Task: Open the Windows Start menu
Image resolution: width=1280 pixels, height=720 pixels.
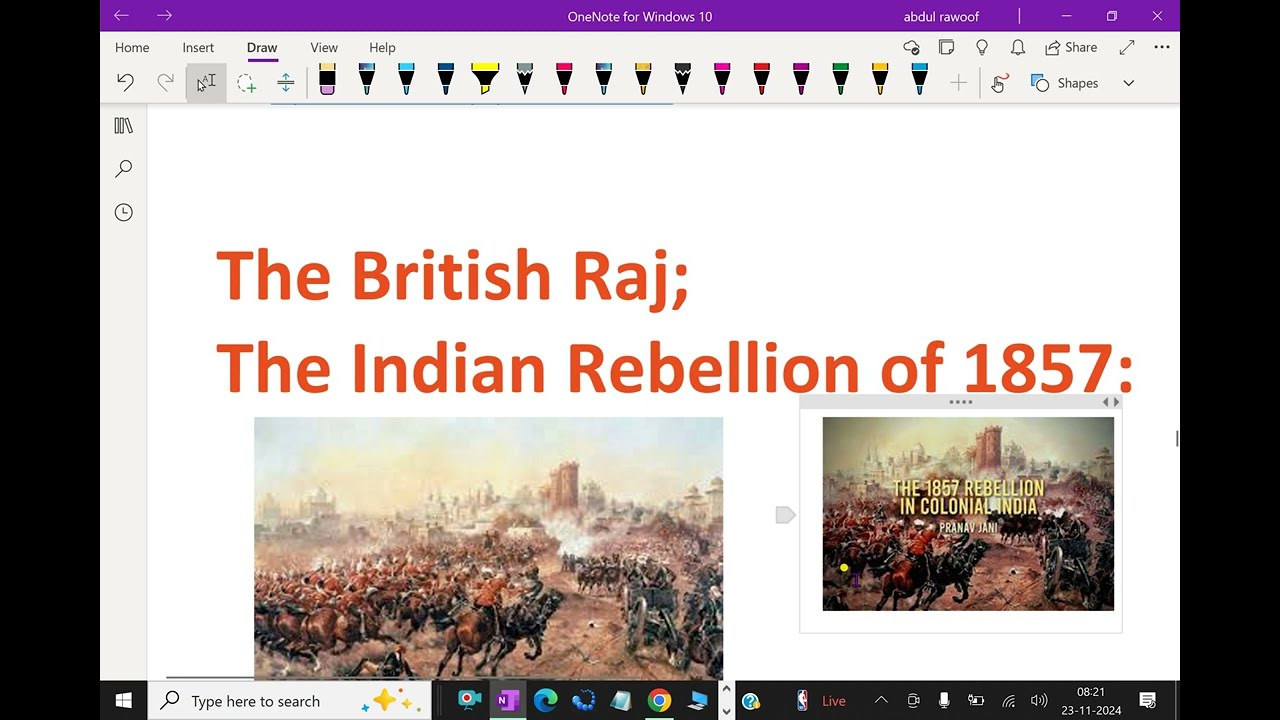Action: coord(124,701)
